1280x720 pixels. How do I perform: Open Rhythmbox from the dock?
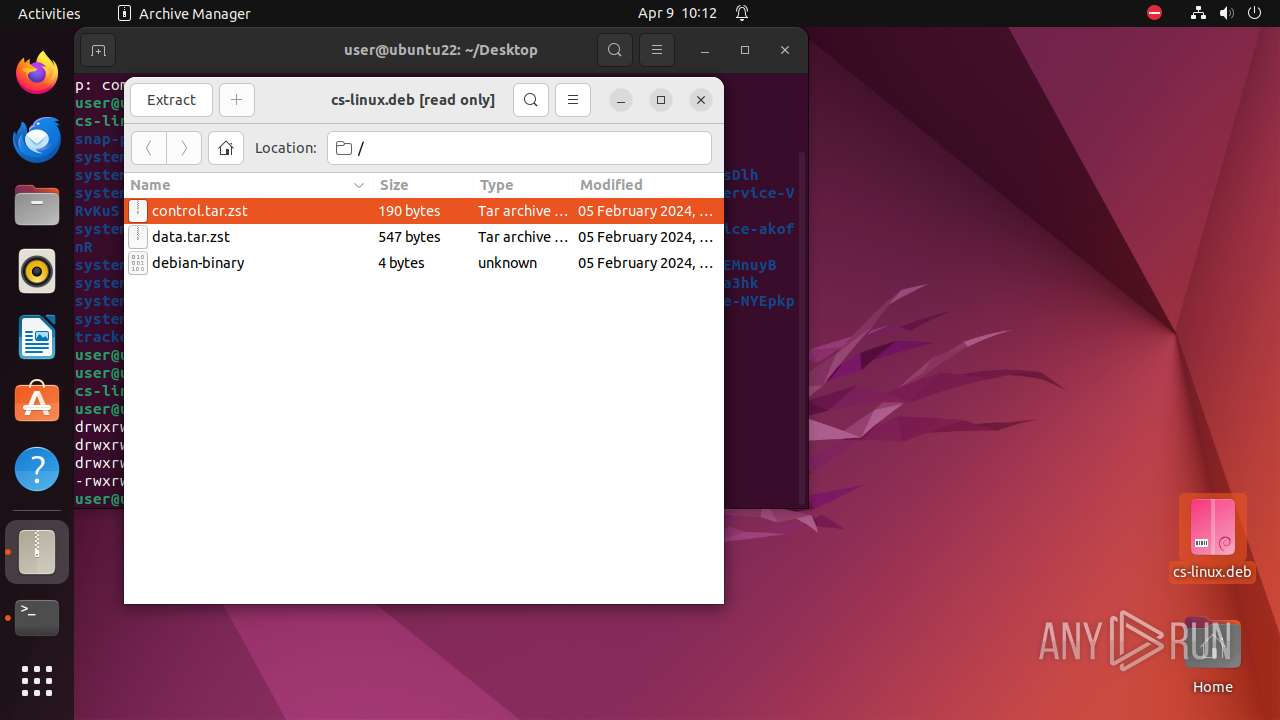(x=37, y=271)
